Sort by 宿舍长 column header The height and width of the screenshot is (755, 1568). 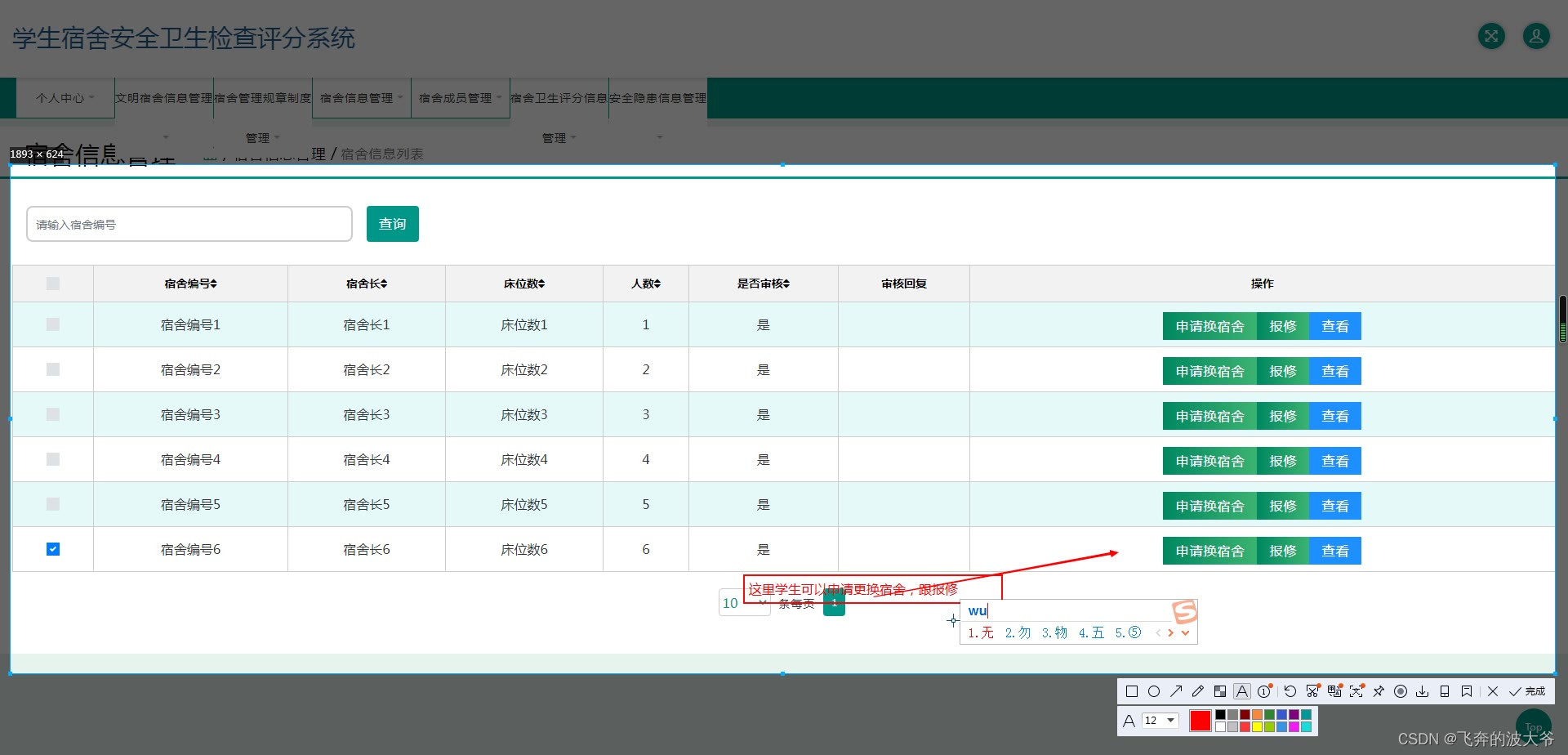367,284
